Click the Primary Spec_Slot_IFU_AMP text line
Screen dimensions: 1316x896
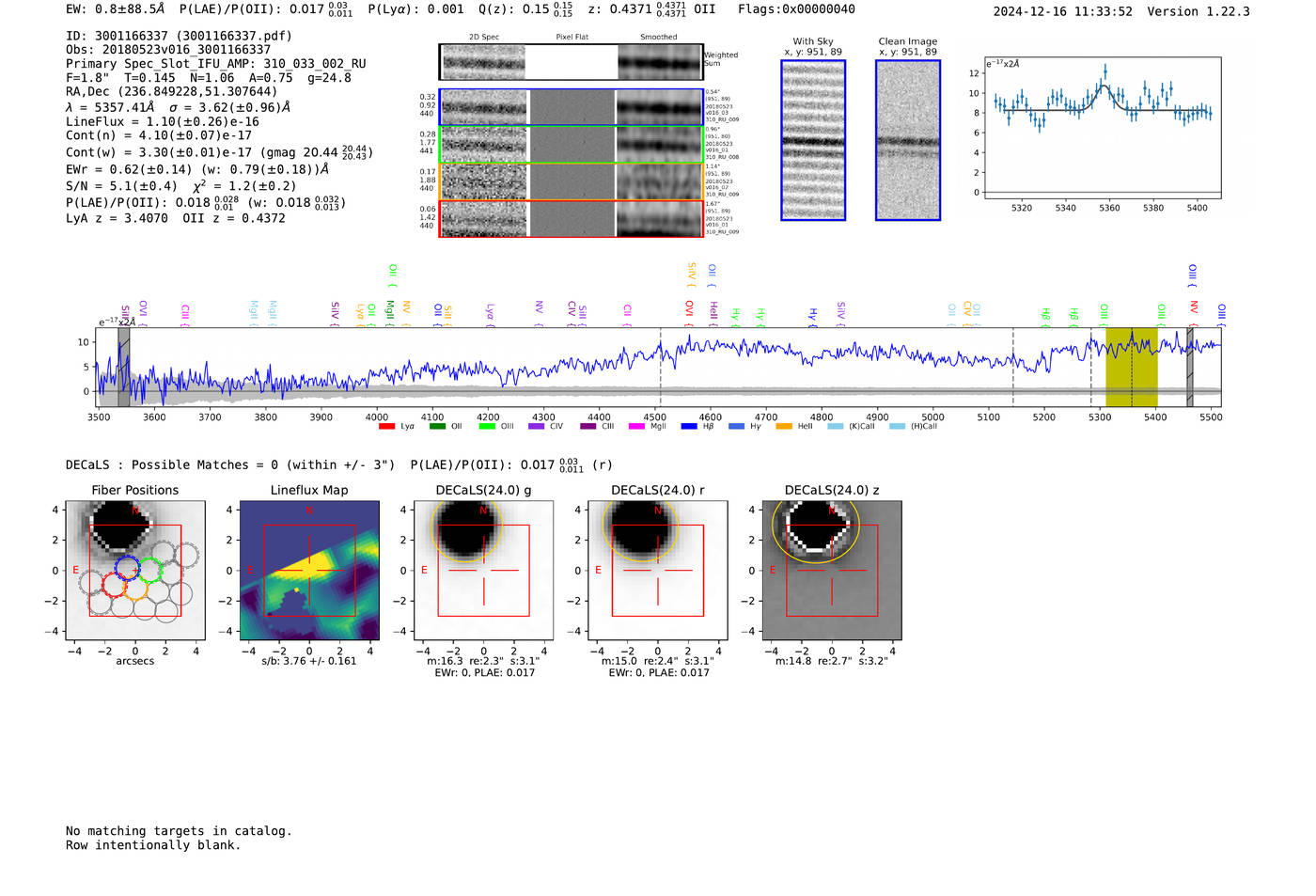[x=216, y=64]
